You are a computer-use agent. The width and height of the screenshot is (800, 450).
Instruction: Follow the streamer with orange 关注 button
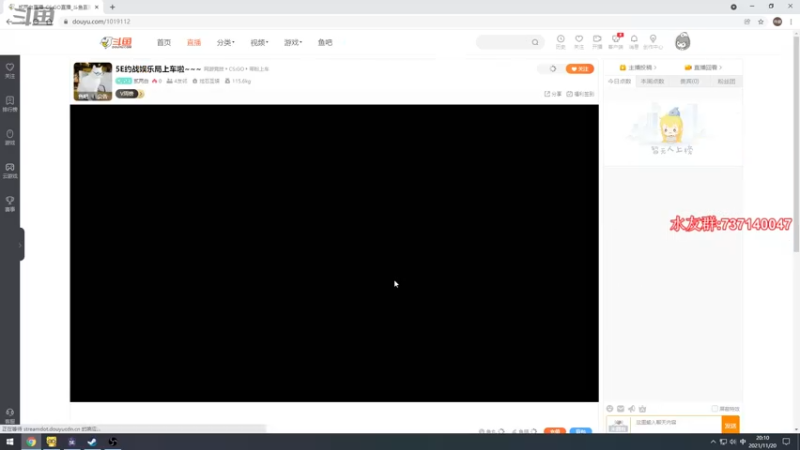pyautogui.click(x=580, y=69)
